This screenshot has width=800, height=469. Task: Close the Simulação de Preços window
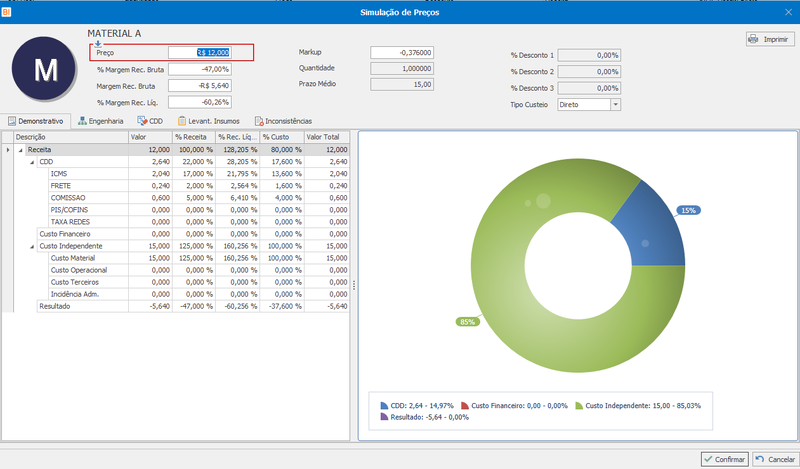tap(788, 12)
